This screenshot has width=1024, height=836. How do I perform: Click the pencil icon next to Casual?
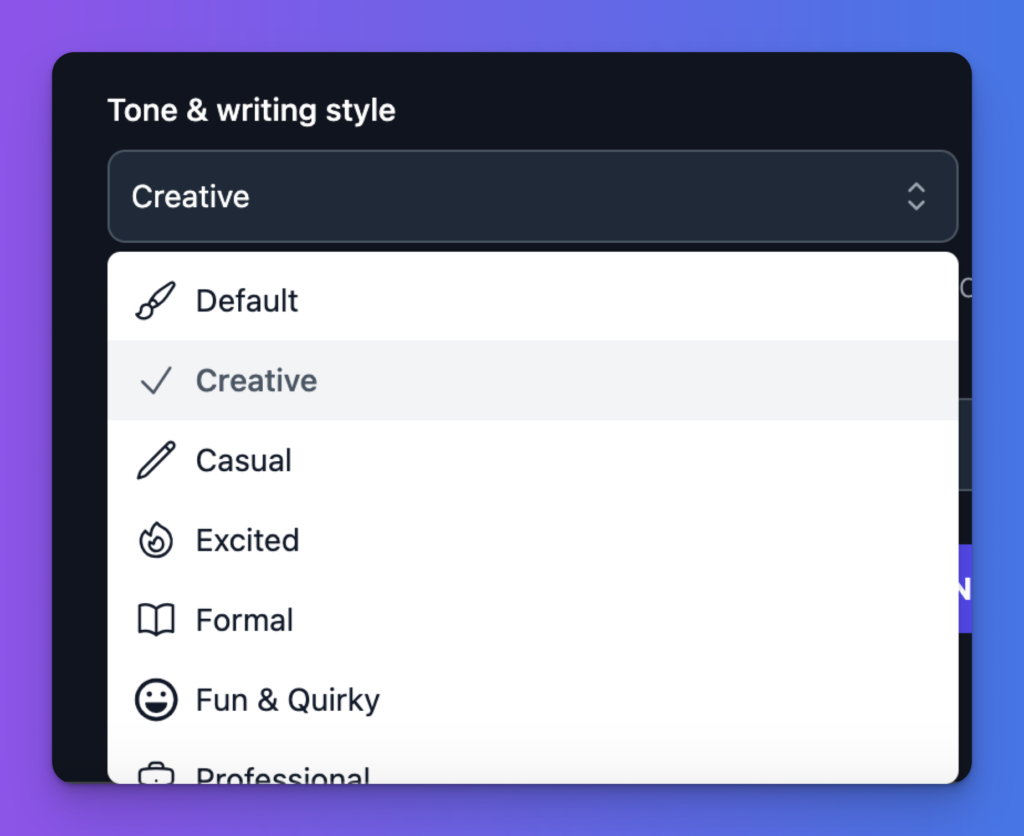click(156, 460)
